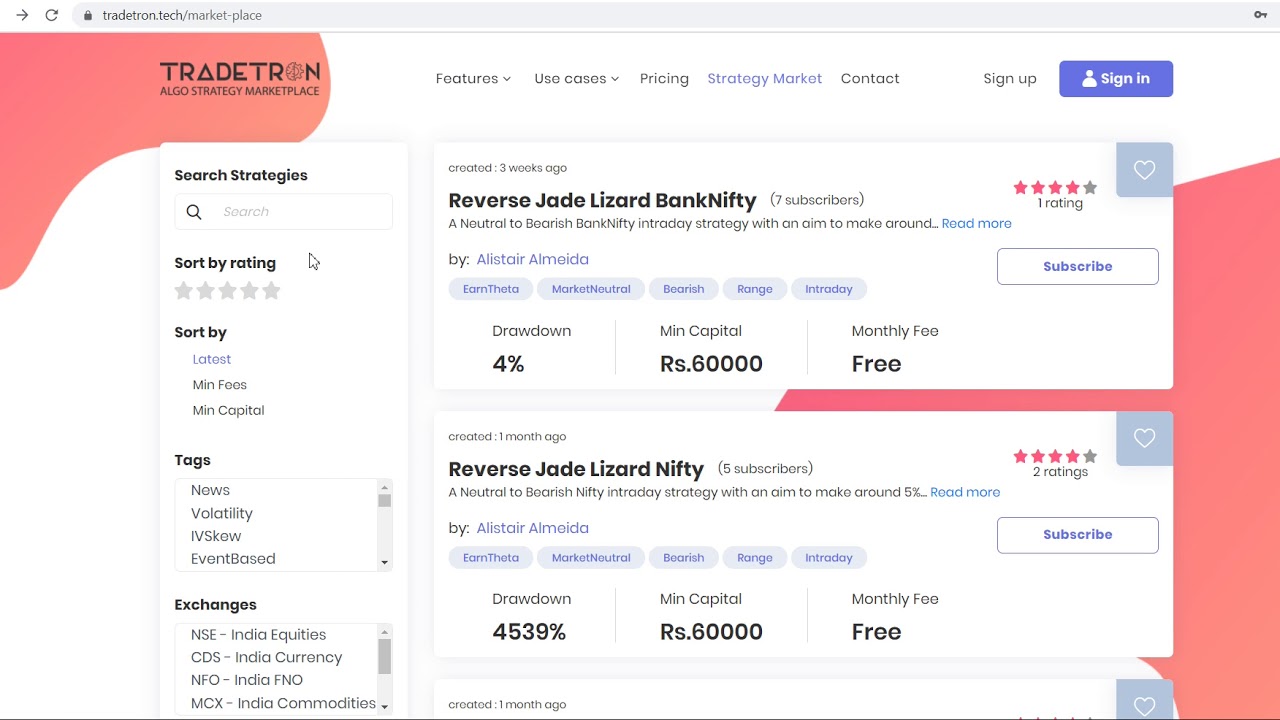Click the Range tag on the BankNifty card
This screenshot has width=1280, height=720.
[755, 289]
